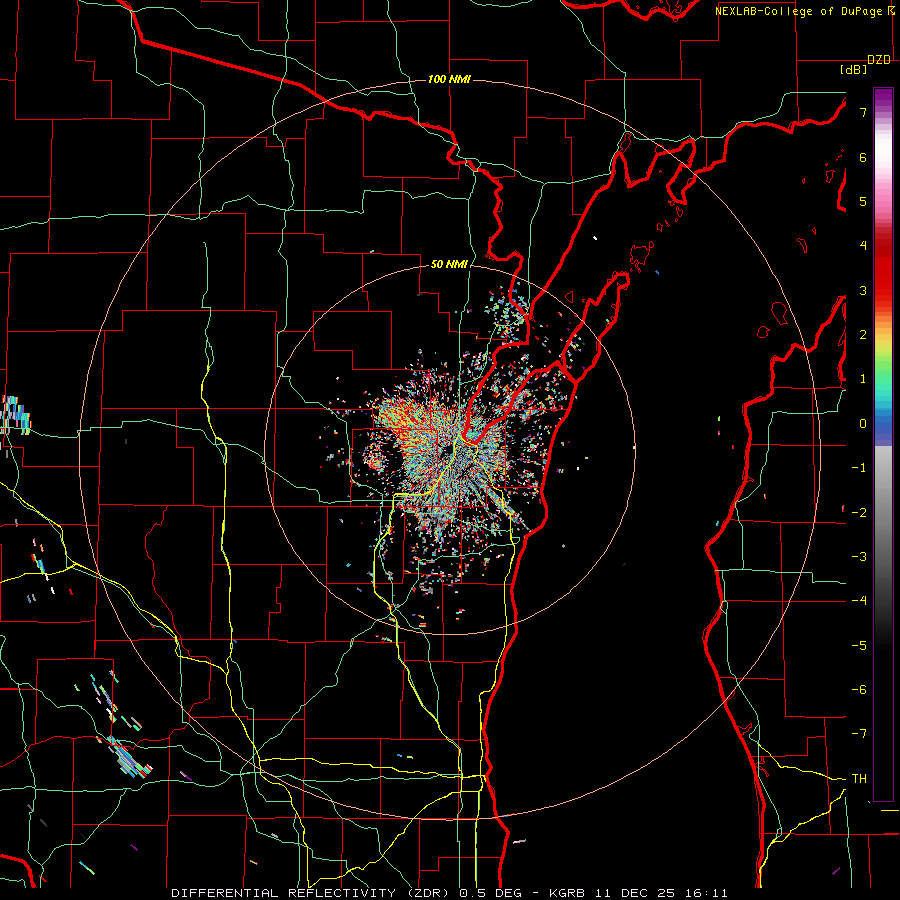
Task: Select the 100 NMI range ring label
Action: pyautogui.click(x=449, y=79)
